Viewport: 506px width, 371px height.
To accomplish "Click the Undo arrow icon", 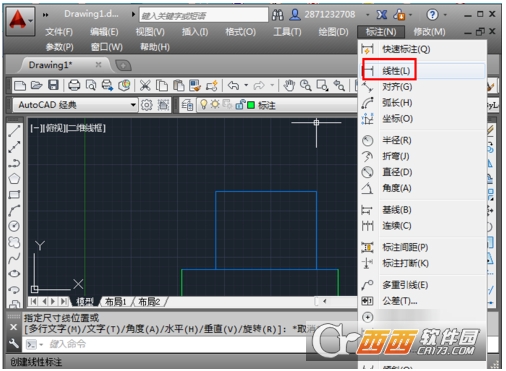I will click(233, 86).
